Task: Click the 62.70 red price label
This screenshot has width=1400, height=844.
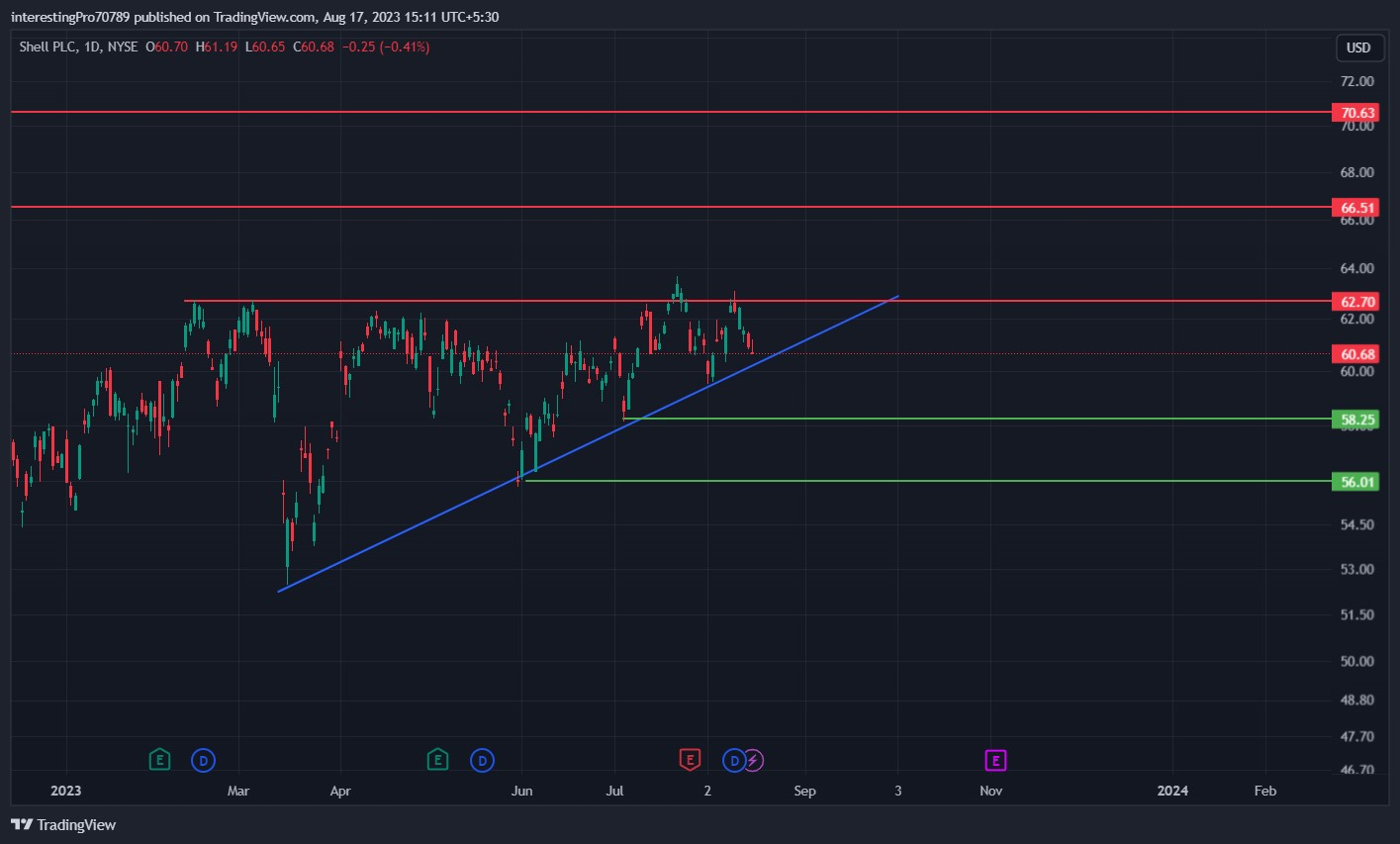Action: pos(1354,301)
